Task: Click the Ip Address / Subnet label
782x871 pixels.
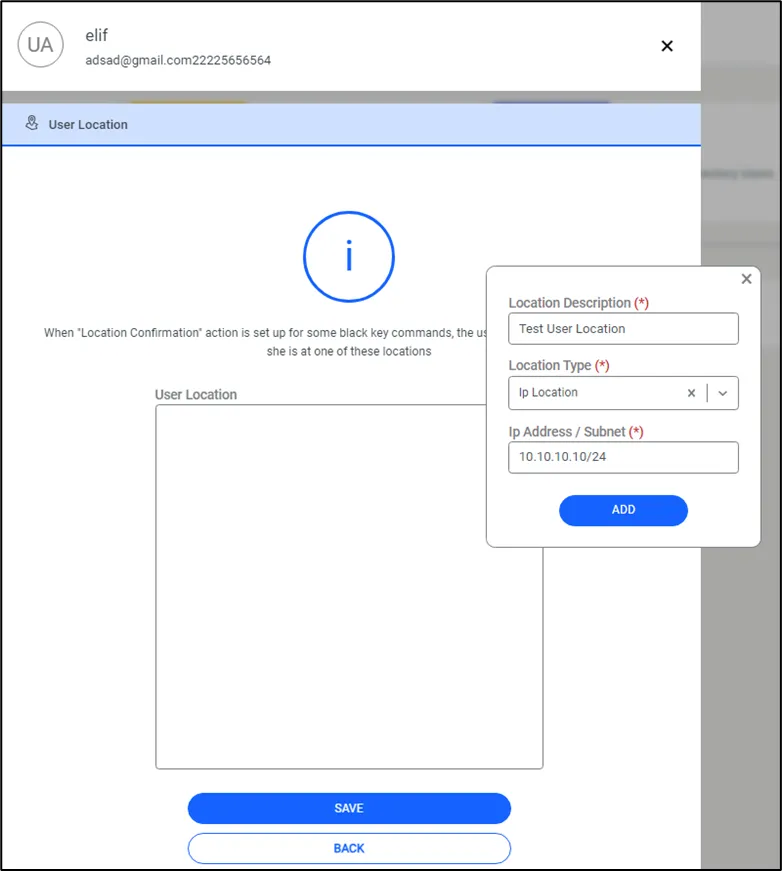Action: (575, 432)
